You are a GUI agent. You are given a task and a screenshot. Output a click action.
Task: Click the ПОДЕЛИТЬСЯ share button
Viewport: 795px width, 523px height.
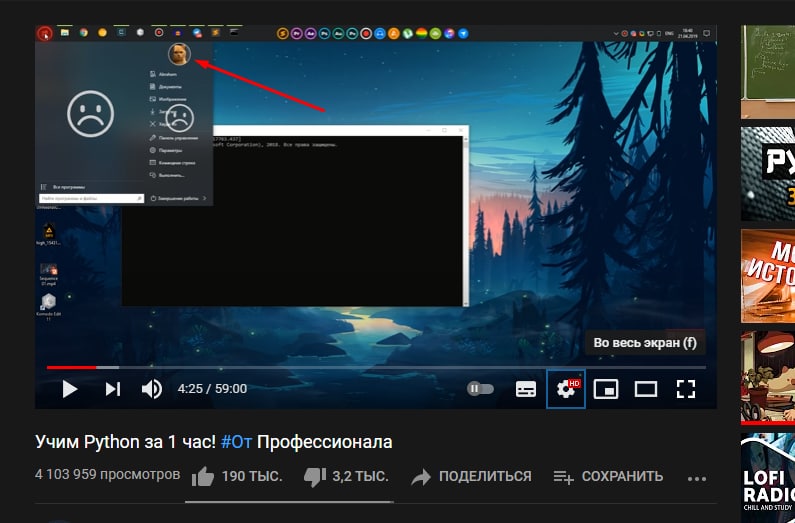click(x=471, y=477)
